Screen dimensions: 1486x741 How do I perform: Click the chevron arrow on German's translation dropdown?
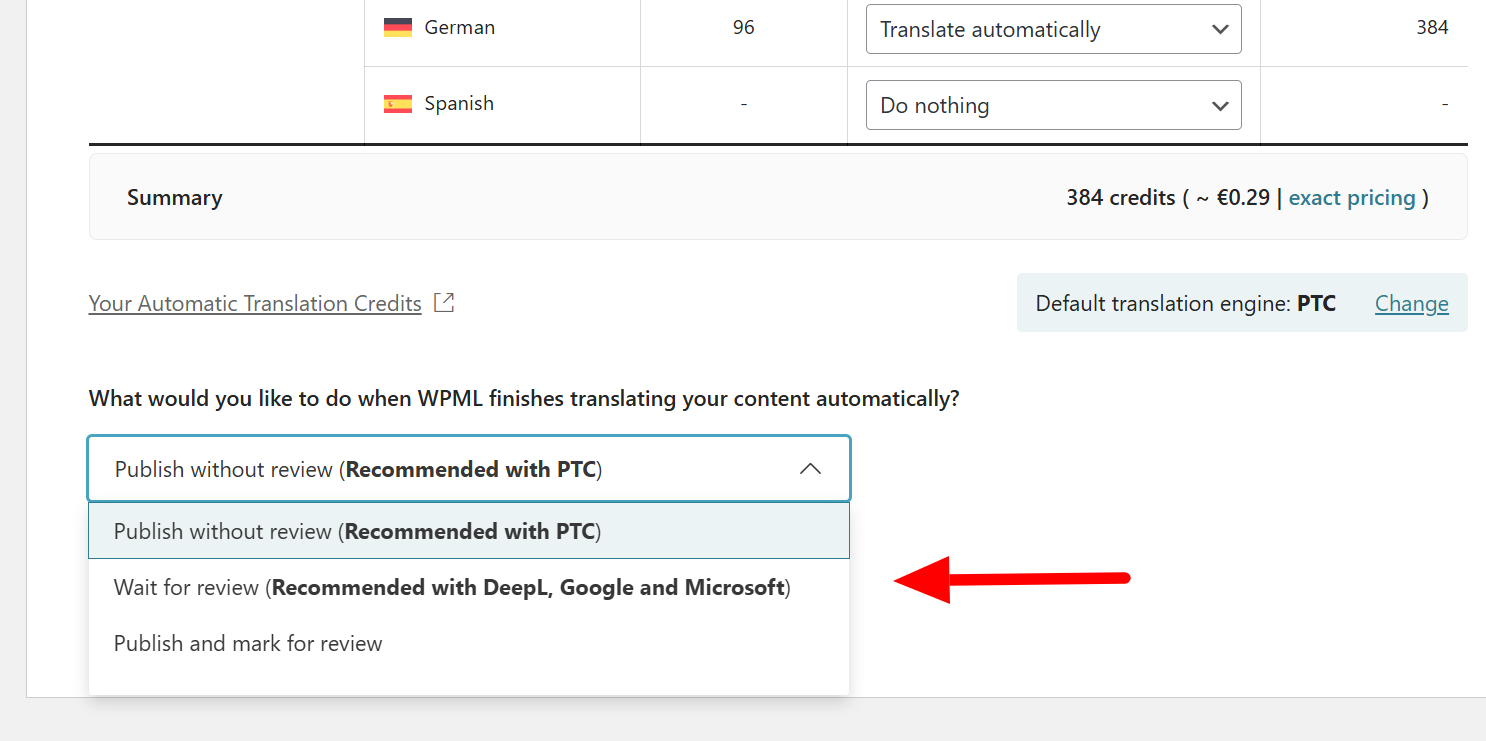1220,30
